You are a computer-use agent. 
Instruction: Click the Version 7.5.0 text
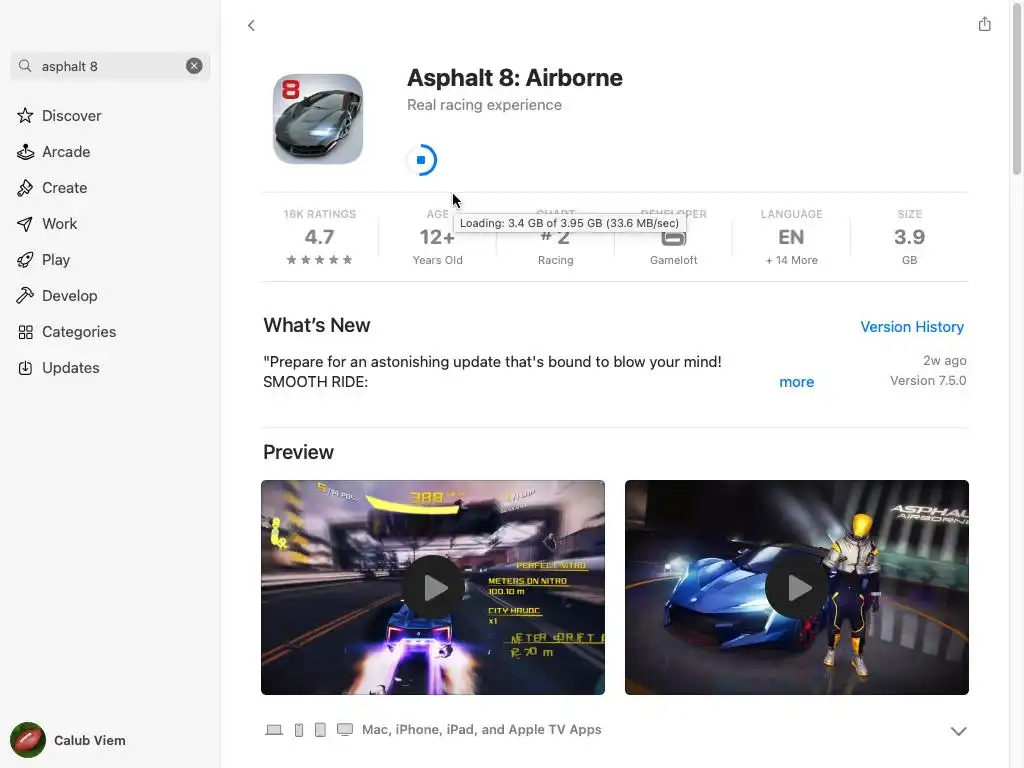tap(928, 381)
